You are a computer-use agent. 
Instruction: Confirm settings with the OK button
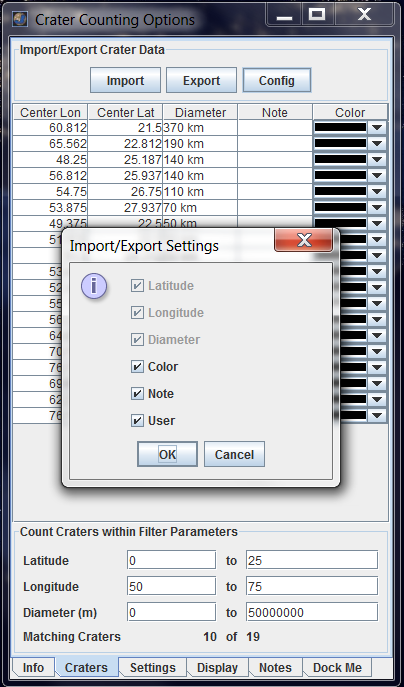[167, 454]
